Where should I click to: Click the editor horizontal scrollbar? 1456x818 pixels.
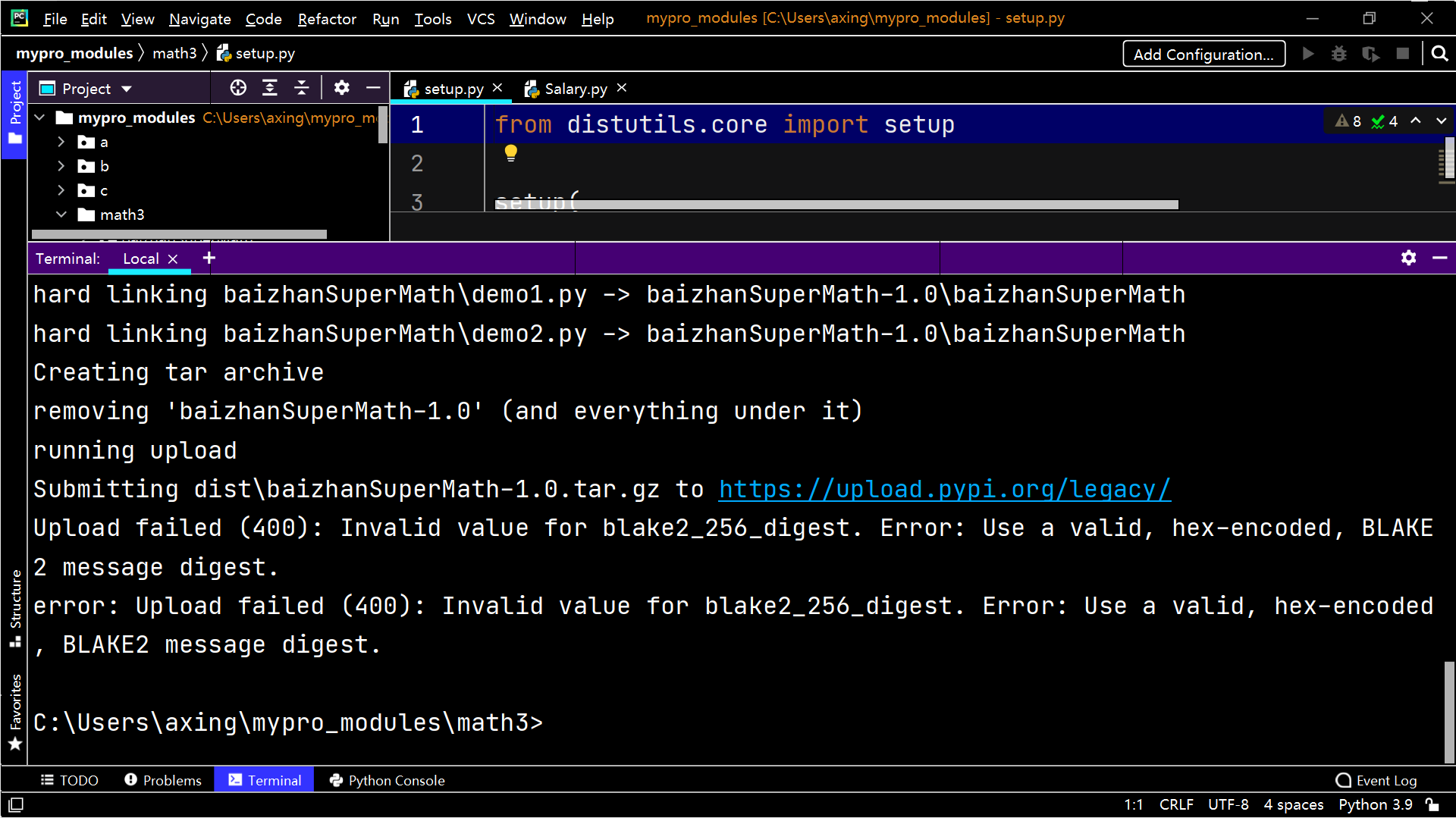pyautogui.click(x=836, y=205)
